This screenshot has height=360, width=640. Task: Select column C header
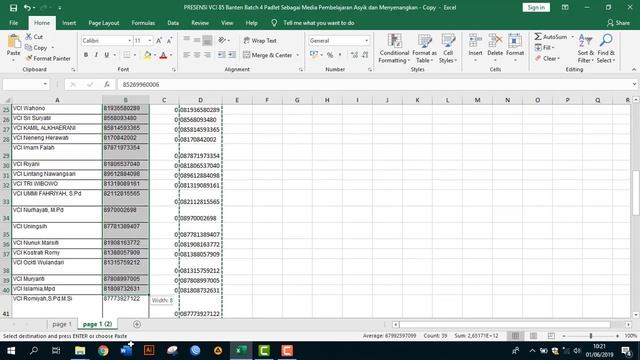164,100
